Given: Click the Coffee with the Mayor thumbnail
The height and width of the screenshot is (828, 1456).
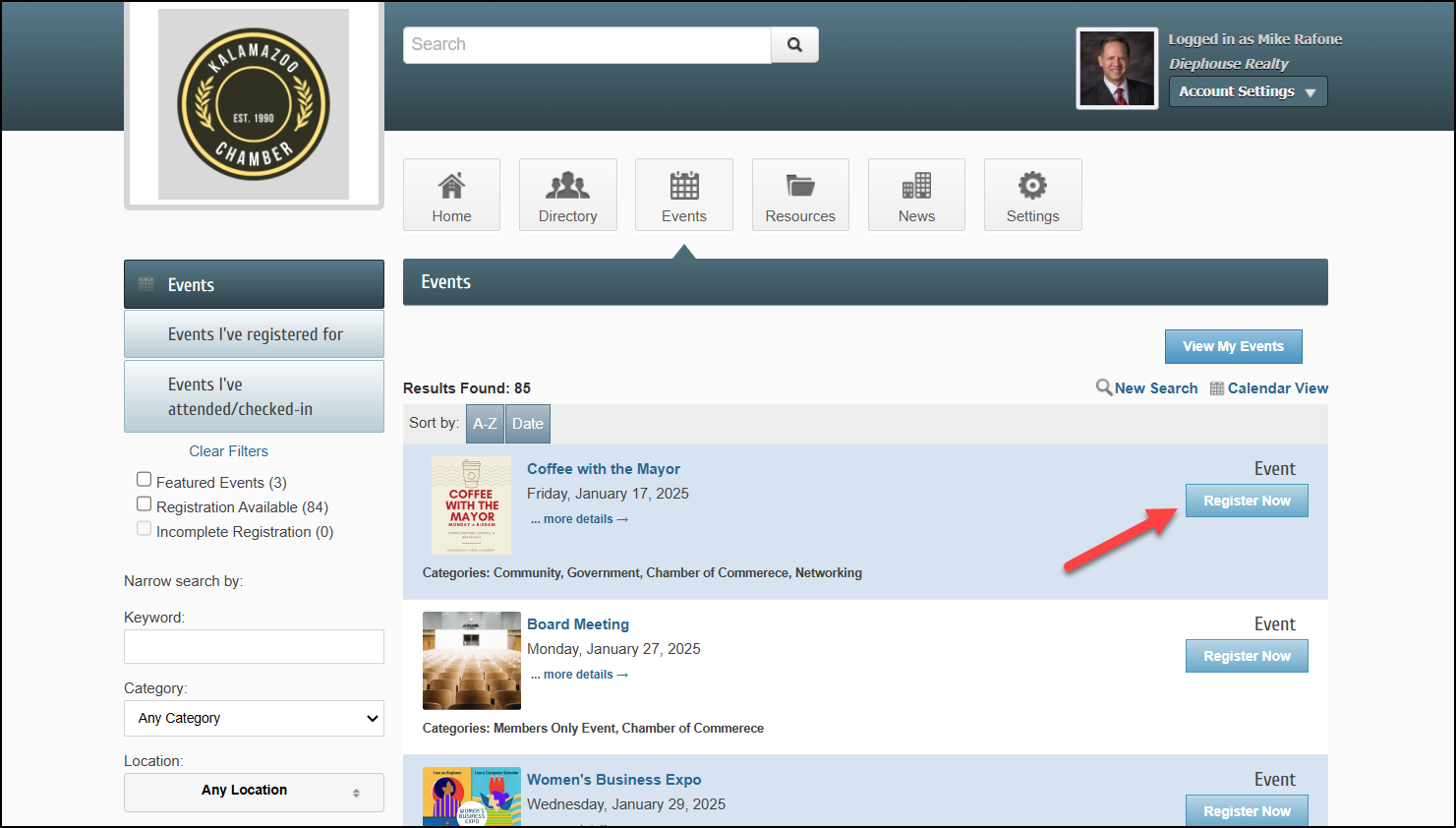Looking at the screenshot, I should 471,505.
